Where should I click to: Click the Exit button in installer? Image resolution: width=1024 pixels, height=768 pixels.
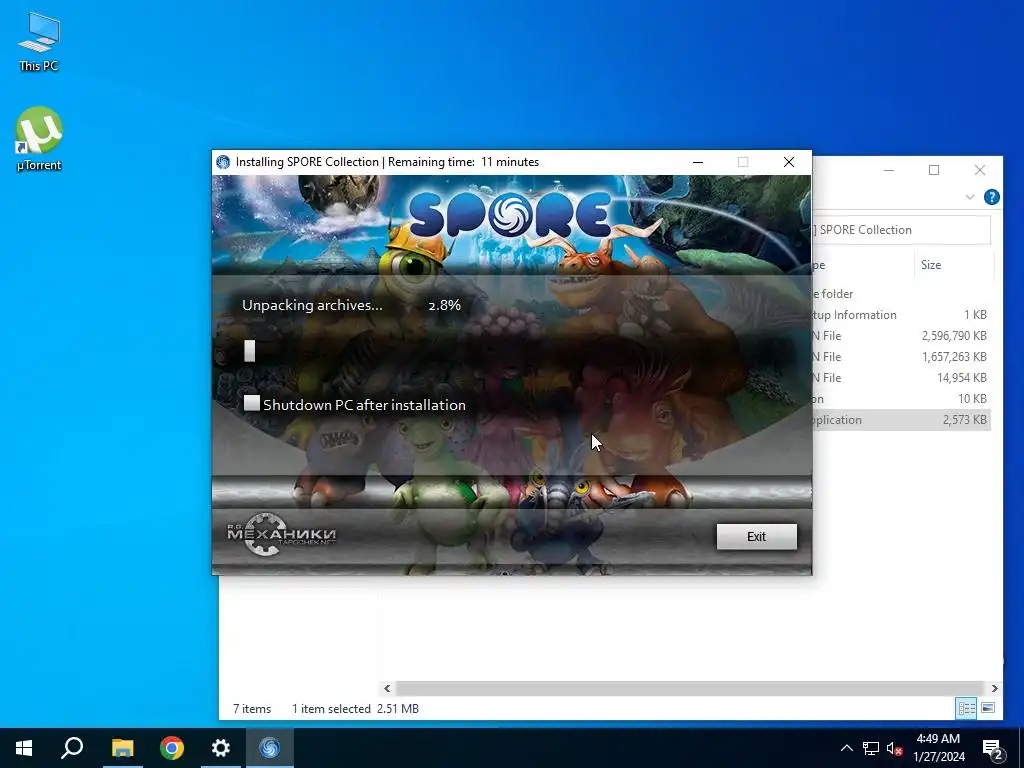(x=756, y=537)
